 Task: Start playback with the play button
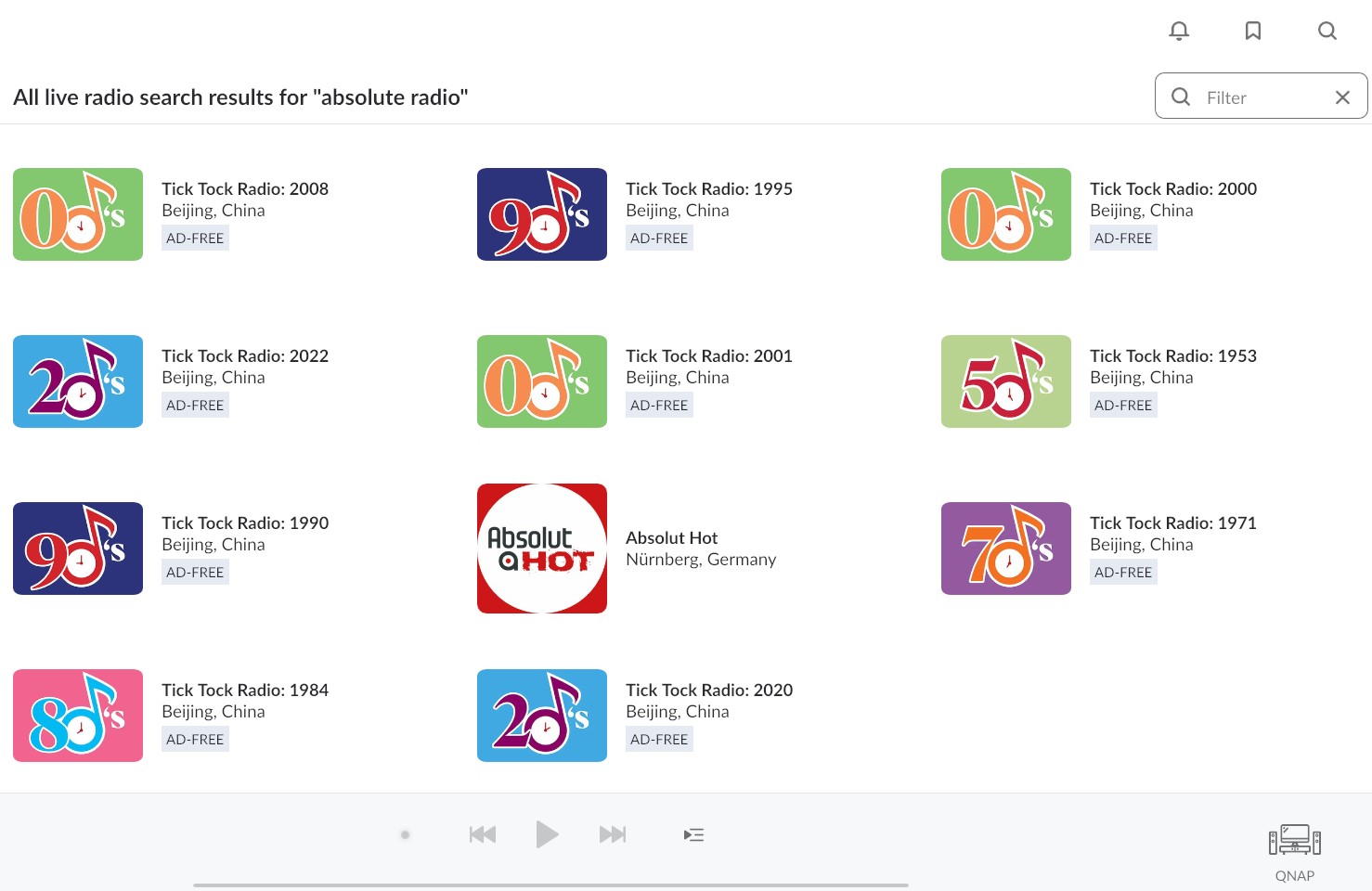point(548,834)
